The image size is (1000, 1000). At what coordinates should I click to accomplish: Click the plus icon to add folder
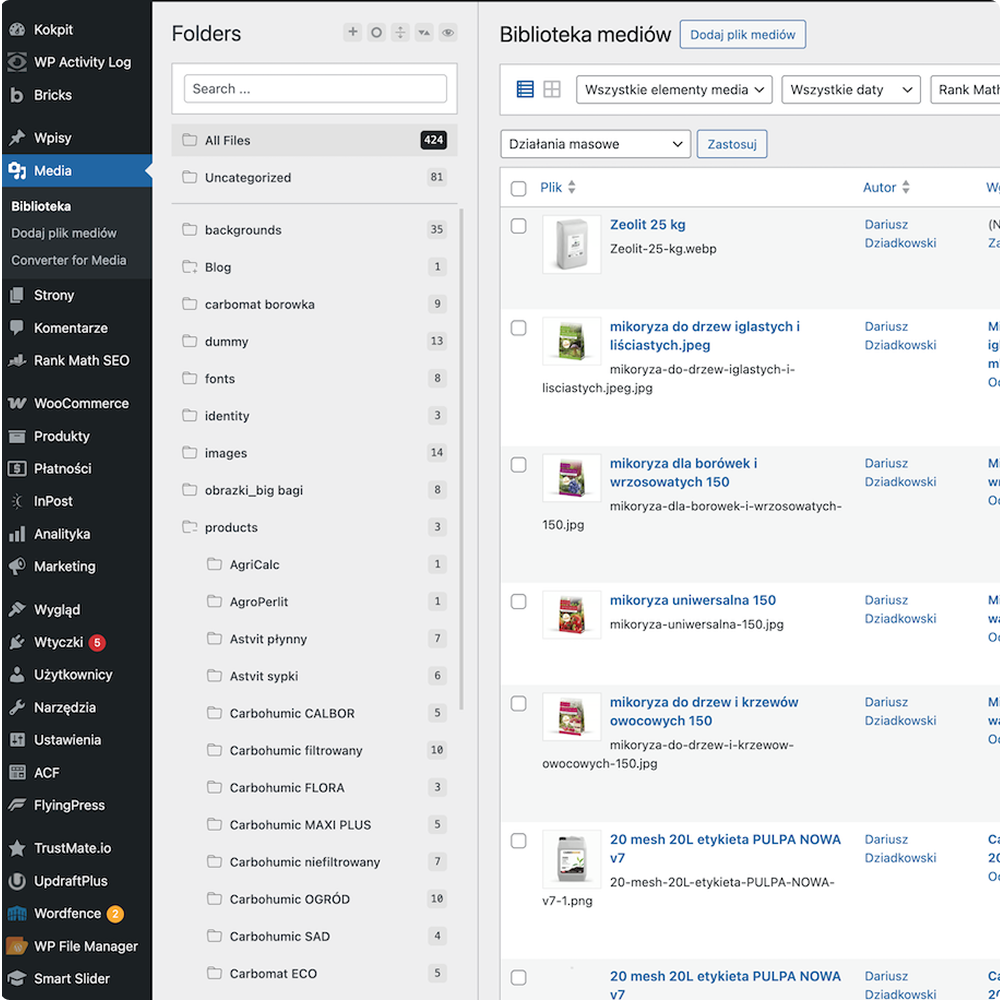(352, 33)
